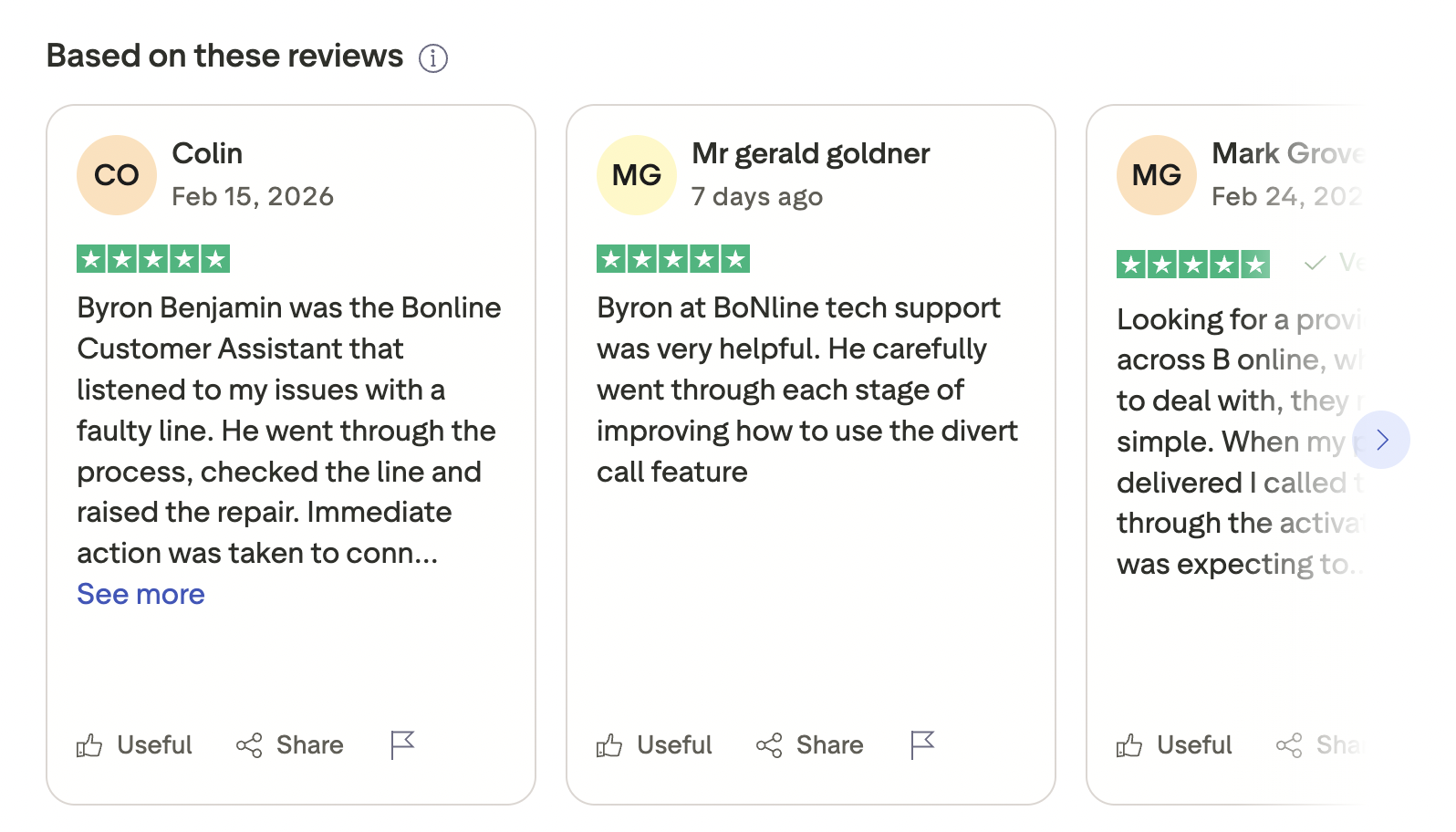Screen dimensions: 1456x832
Task: Click the Useful thumbs-up icon on Colin's review
Action: [89, 745]
